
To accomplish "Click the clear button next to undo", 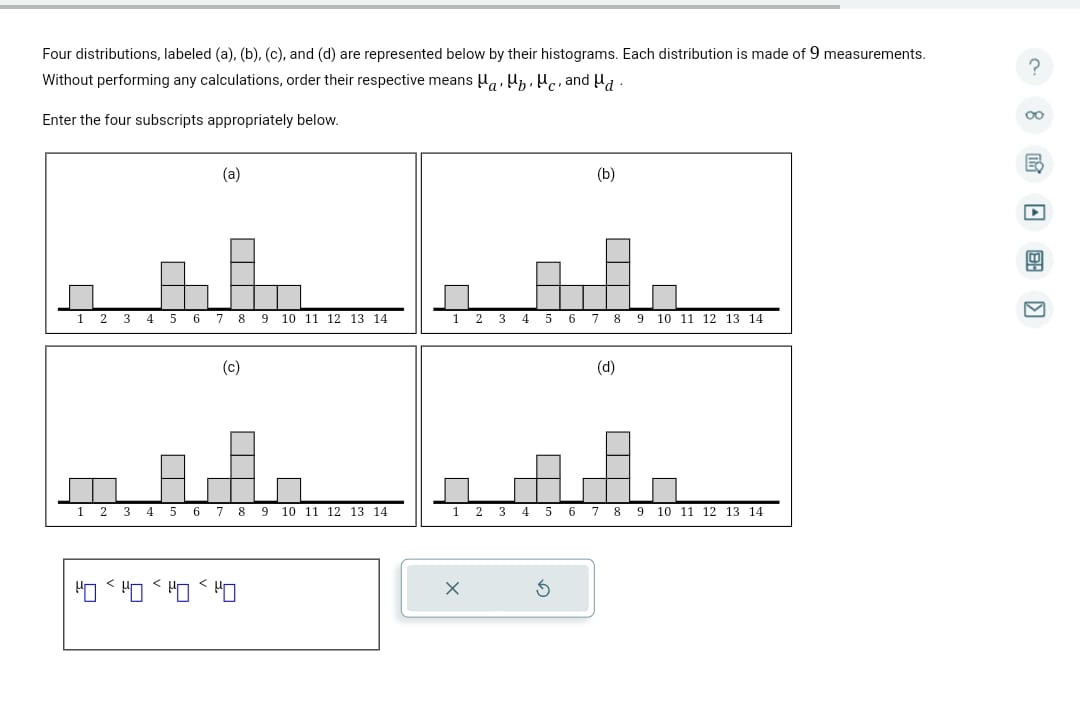I will (452, 588).
